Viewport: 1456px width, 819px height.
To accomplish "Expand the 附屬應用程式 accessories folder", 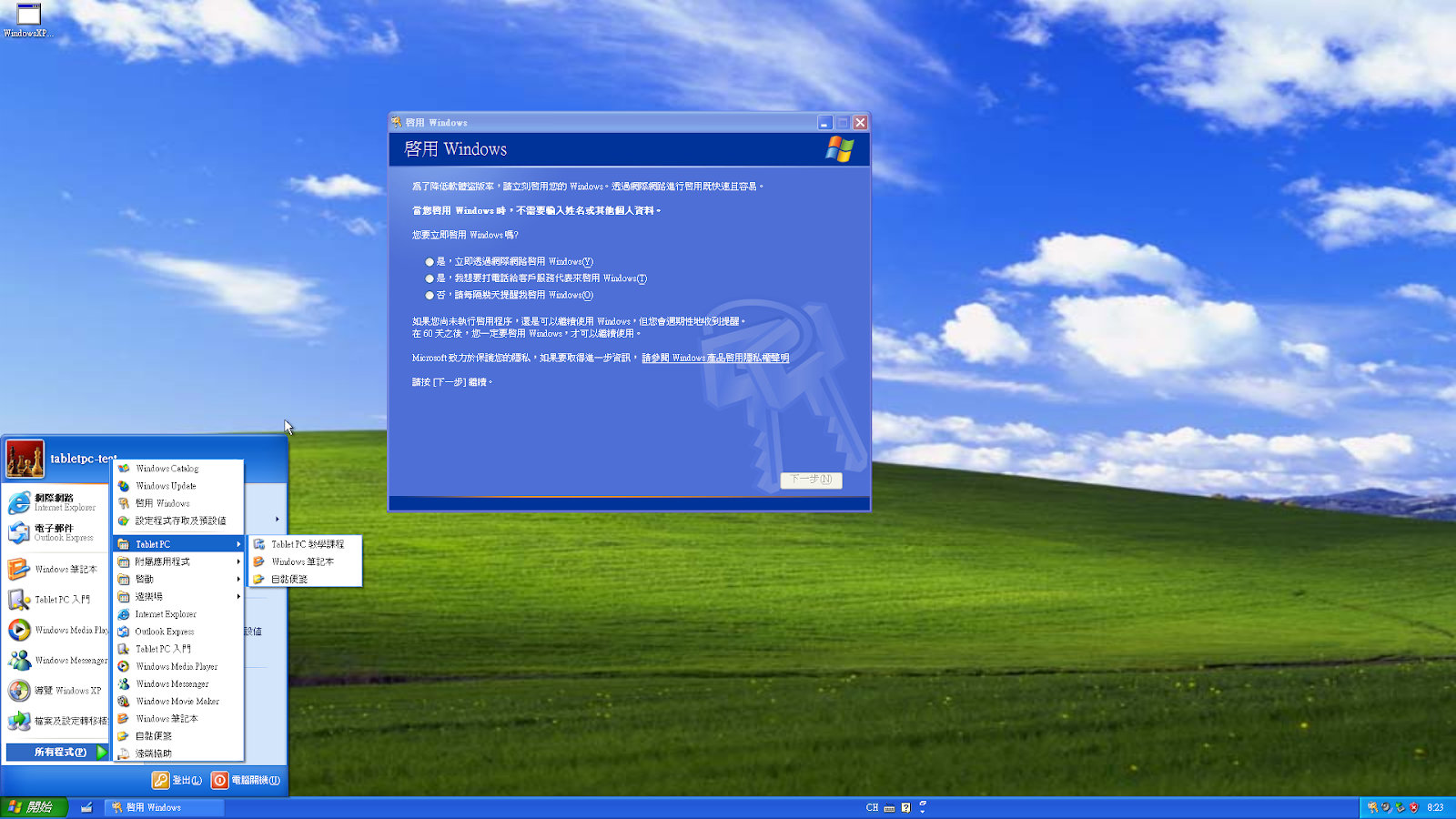I will click(178, 561).
